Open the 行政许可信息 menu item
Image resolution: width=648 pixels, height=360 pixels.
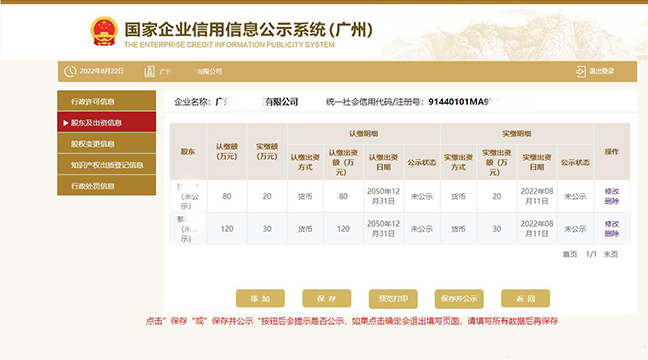click(x=107, y=101)
